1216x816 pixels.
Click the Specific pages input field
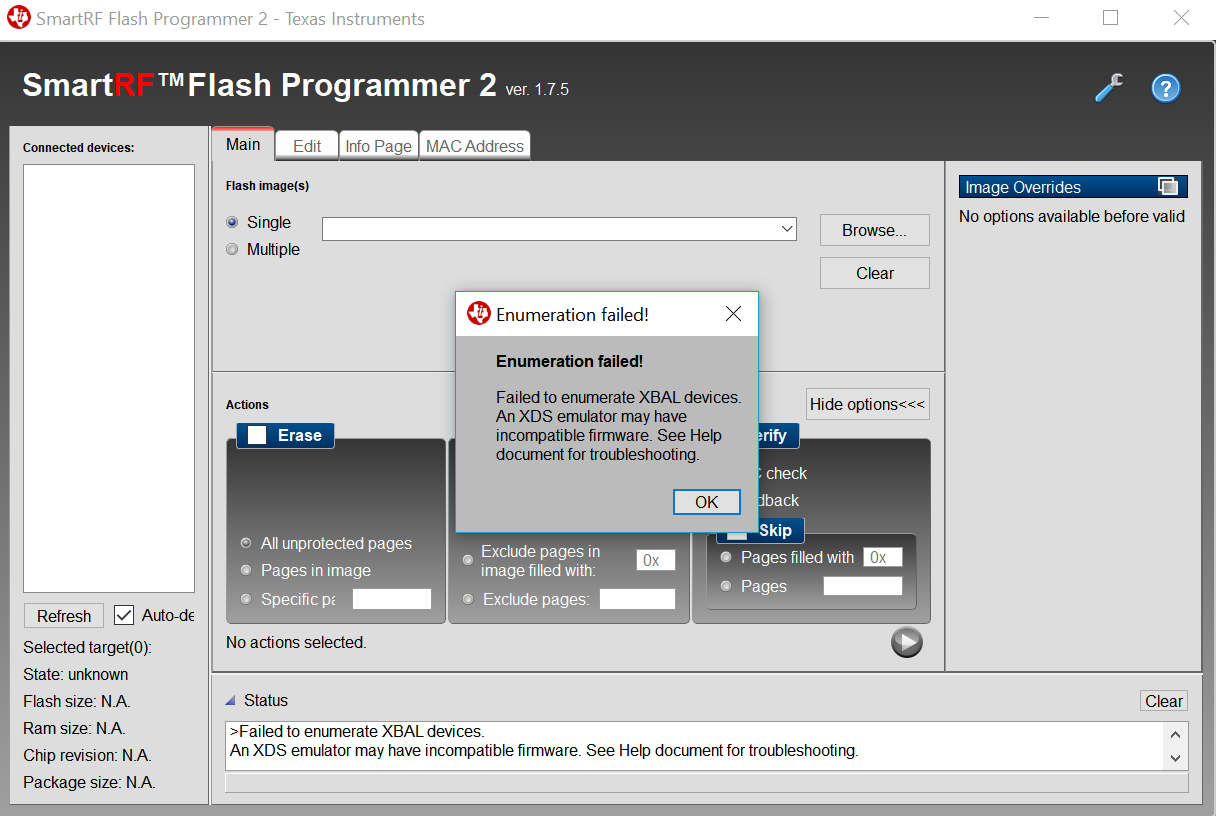tap(392, 599)
